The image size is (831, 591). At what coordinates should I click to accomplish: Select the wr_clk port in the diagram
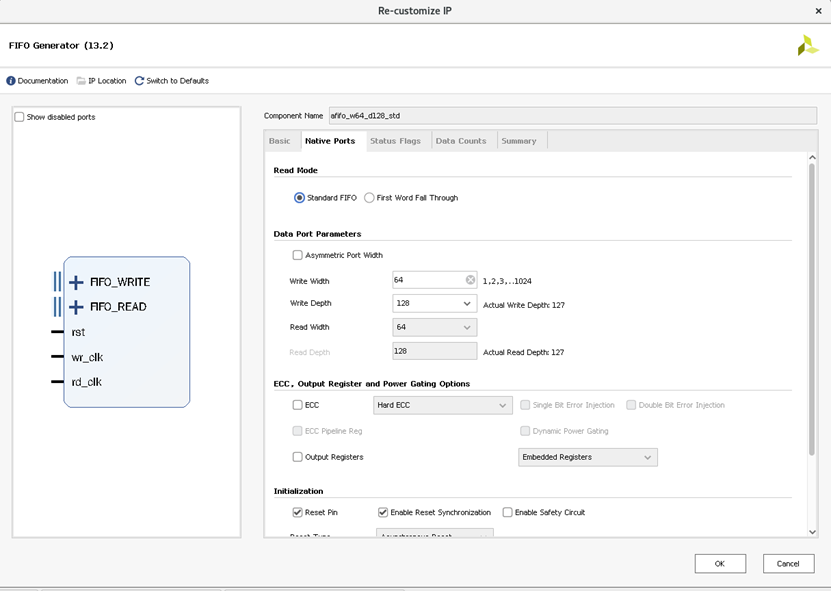click(x=87, y=358)
